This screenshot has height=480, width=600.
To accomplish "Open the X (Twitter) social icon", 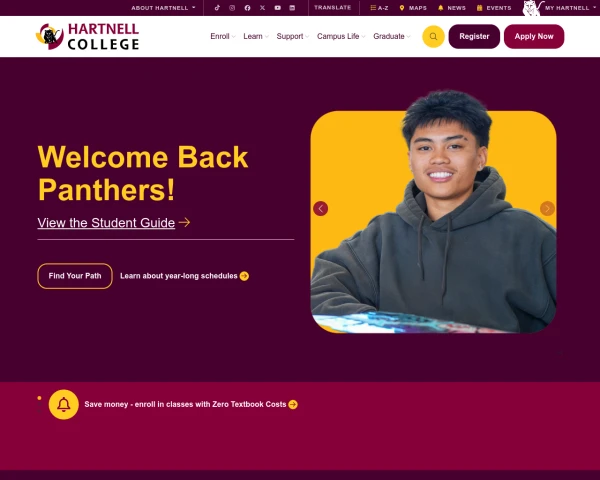I will (x=262, y=8).
